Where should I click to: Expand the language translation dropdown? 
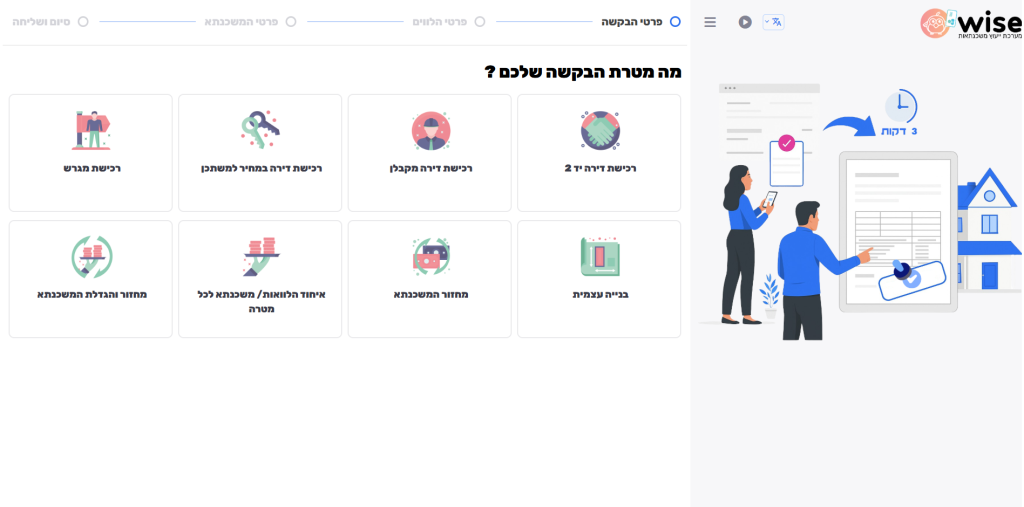(773, 22)
